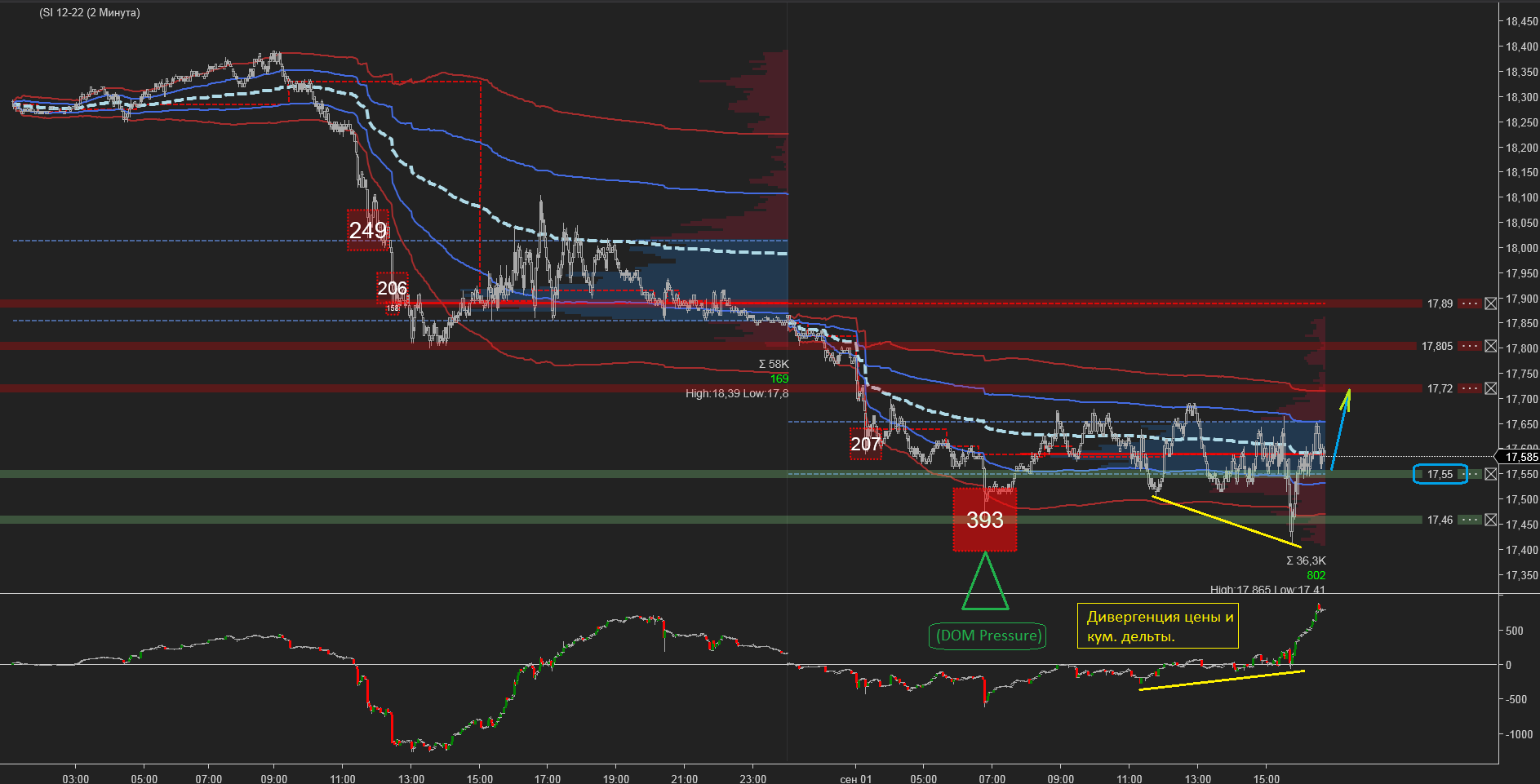Select the red cluster box labeled 393

[x=985, y=520]
